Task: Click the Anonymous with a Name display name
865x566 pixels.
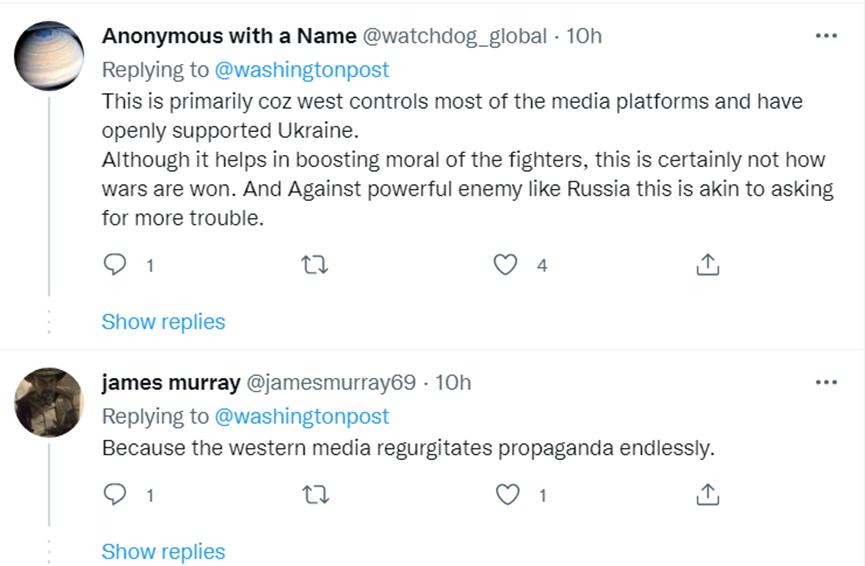Action: point(229,36)
